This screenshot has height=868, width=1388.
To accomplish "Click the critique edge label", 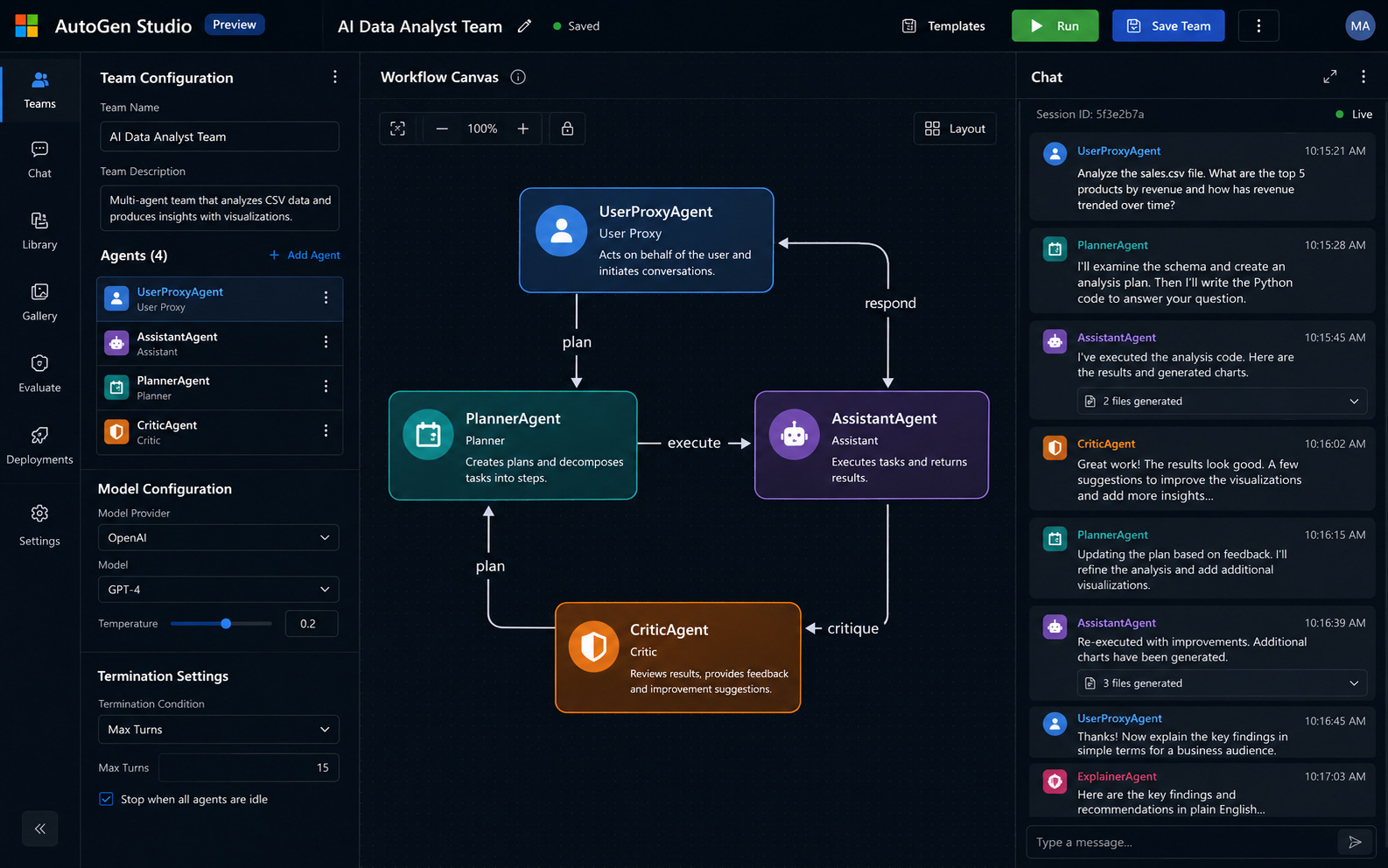I will pyautogui.click(x=852, y=628).
